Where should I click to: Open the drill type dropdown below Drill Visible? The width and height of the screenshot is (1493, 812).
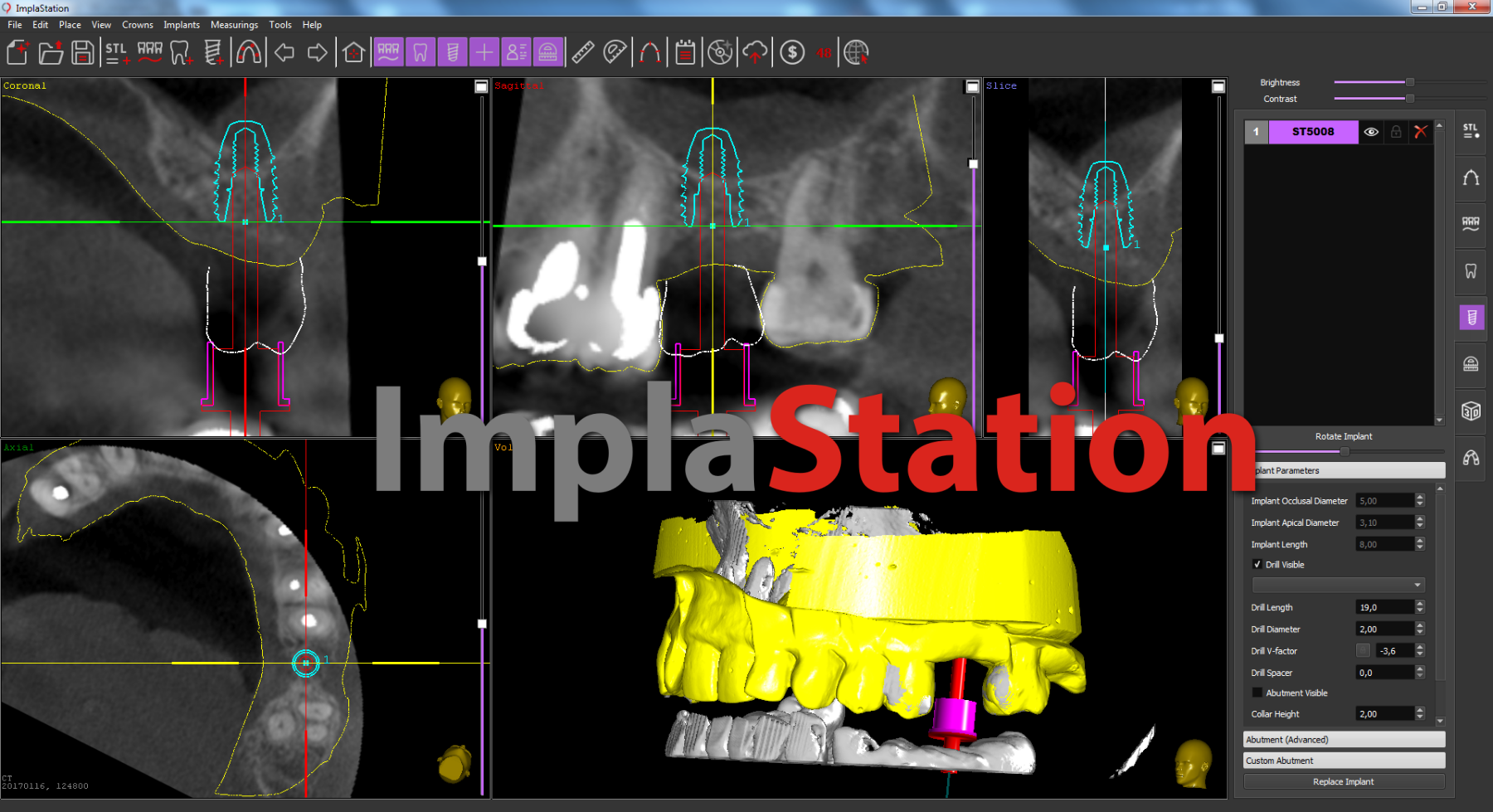point(1338,585)
